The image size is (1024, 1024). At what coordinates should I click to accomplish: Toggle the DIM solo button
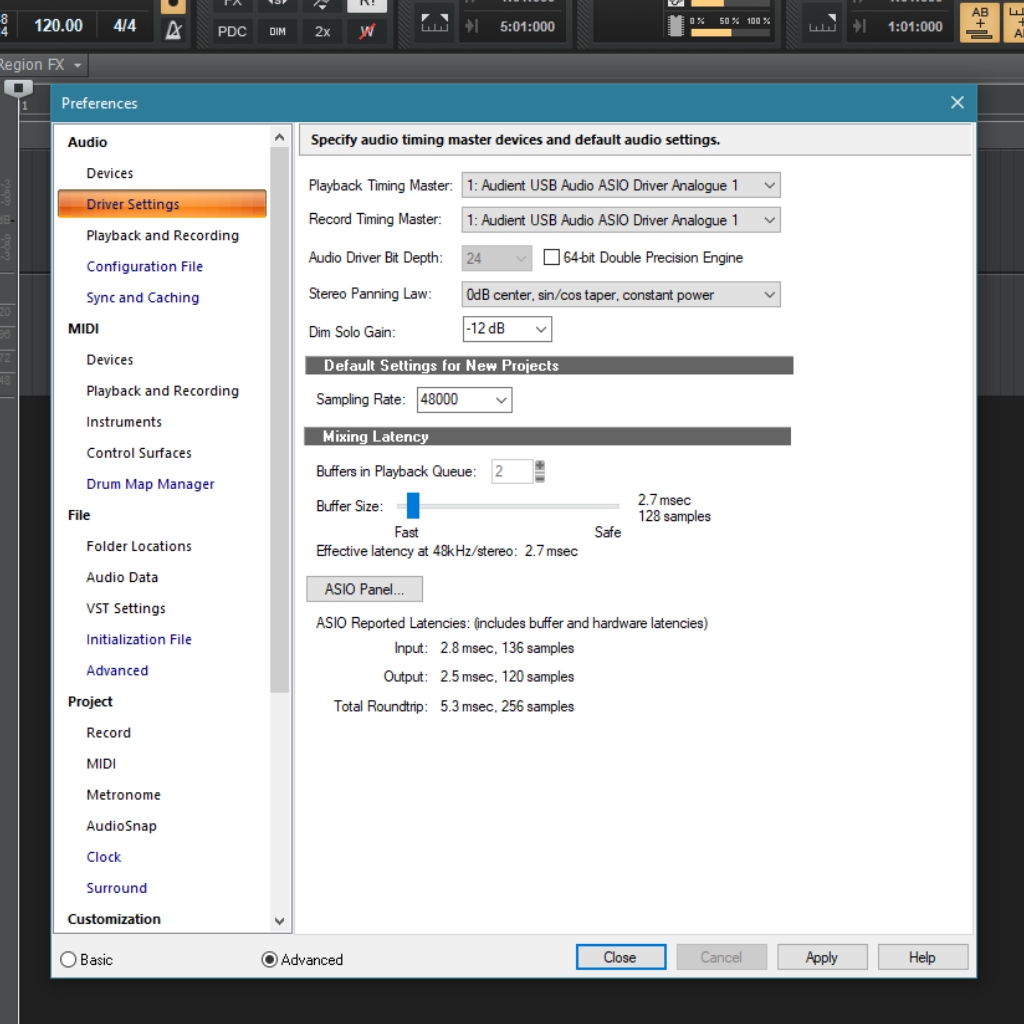[278, 31]
